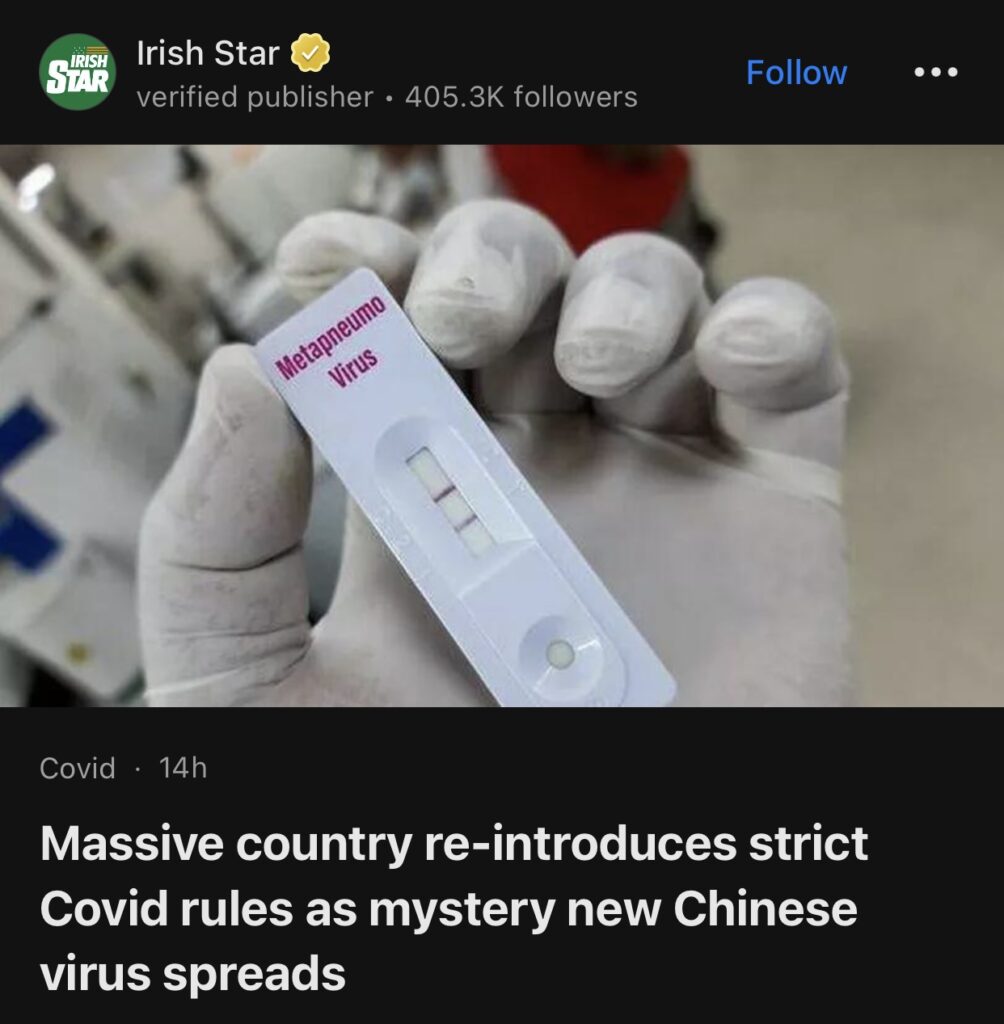Open the test kit article photo
The image size is (1004, 1024).
pyautogui.click(x=502, y=425)
